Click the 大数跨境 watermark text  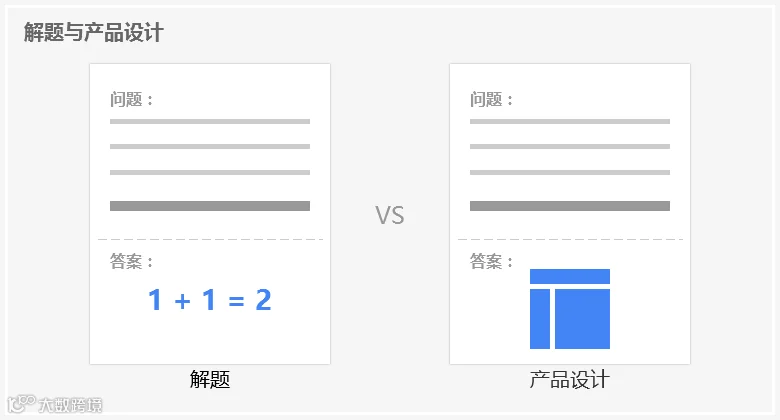coord(70,405)
